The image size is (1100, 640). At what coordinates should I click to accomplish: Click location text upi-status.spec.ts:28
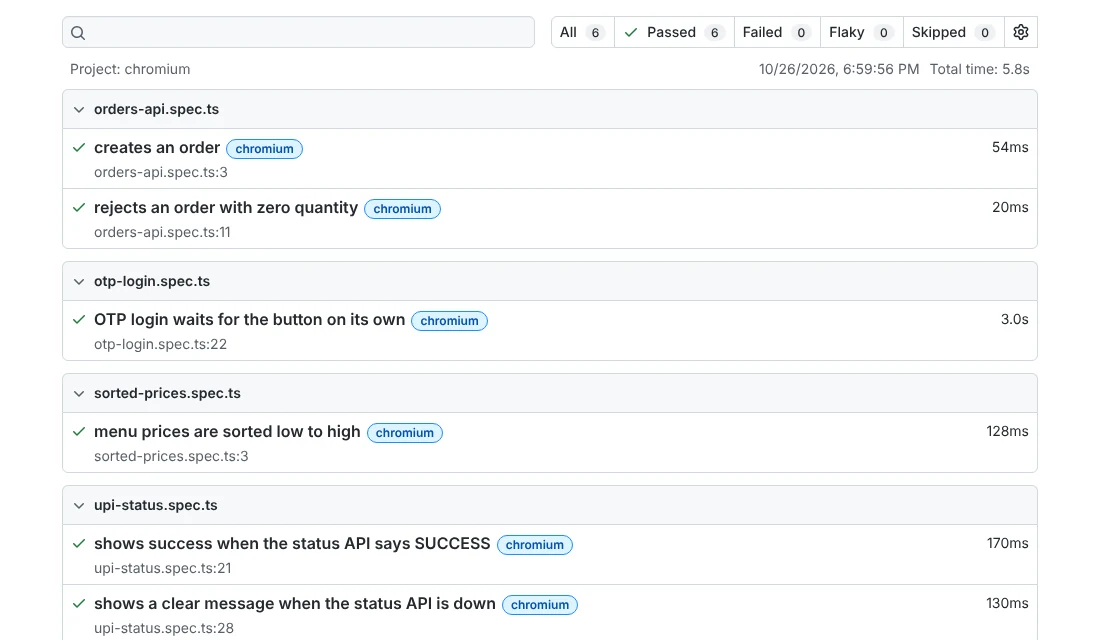pos(164,628)
